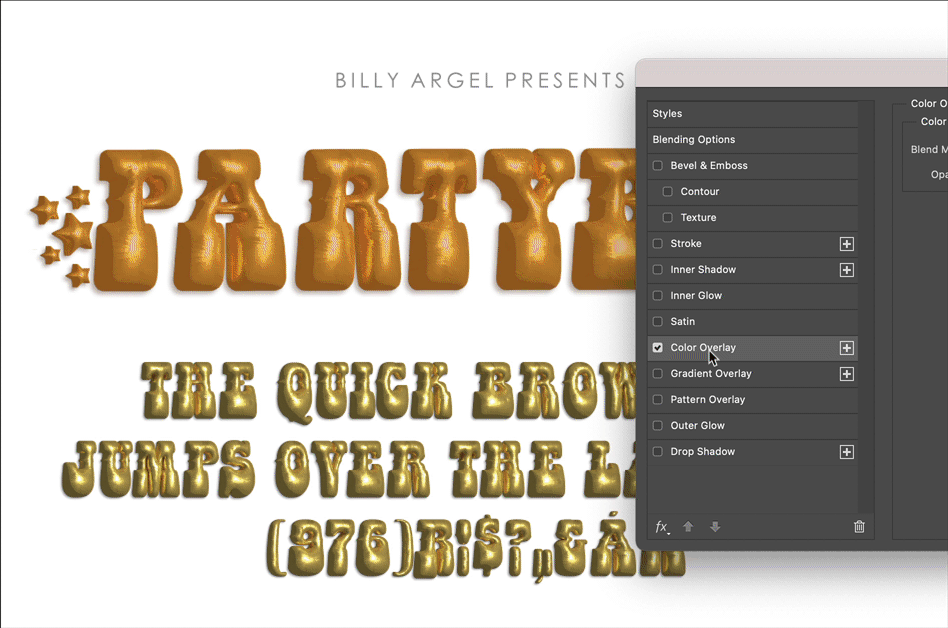
Task: Click the PARTY headline text on canvas
Action: coord(360,220)
